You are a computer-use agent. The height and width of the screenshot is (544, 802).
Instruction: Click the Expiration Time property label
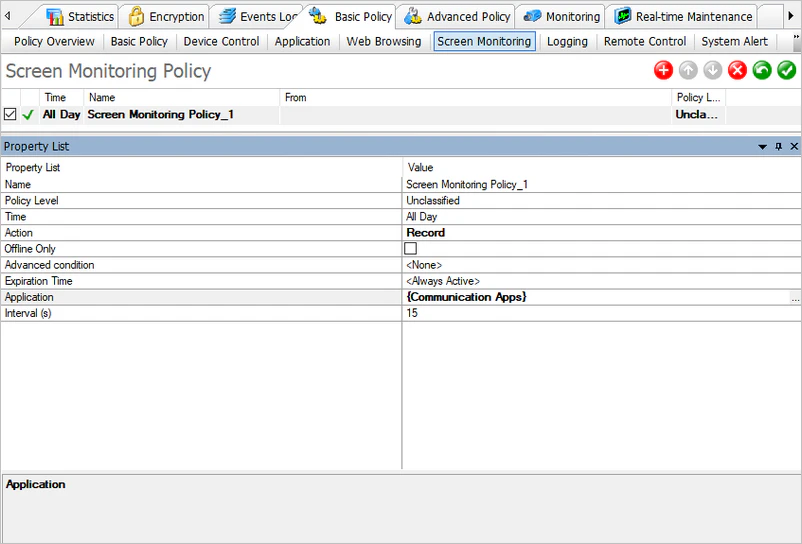[x=38, y=281]
